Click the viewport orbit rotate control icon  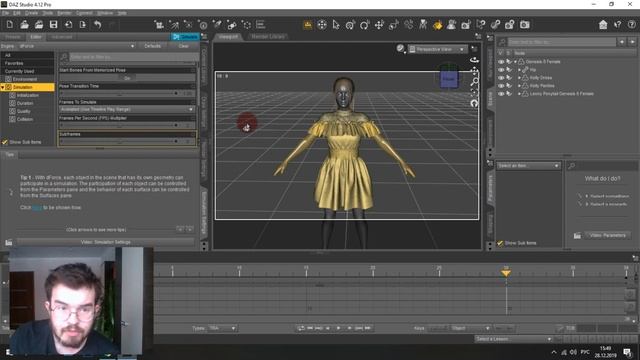[x=474, y=60]
